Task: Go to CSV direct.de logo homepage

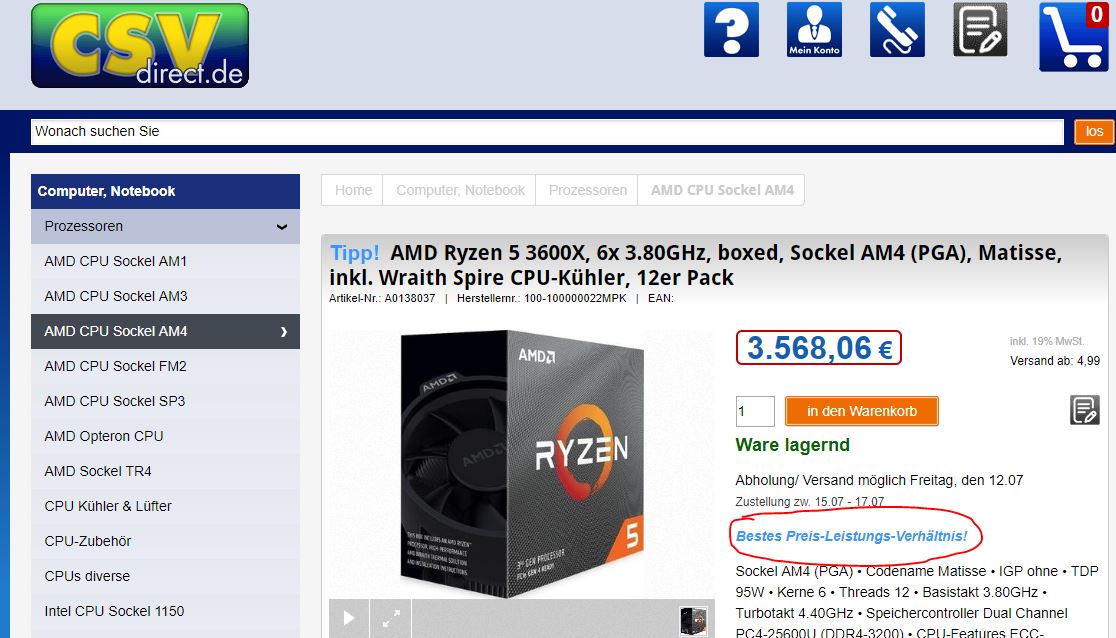Action: (x=140, y=46)
